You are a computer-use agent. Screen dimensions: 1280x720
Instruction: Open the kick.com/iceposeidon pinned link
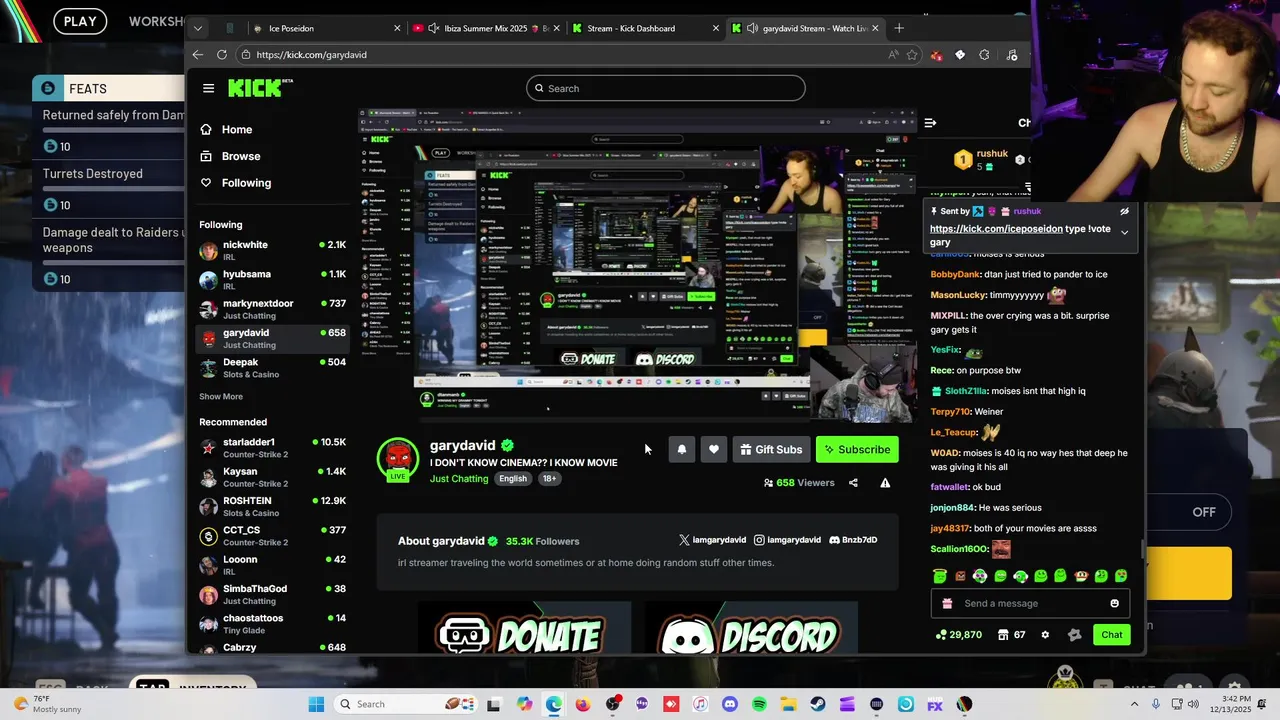996,229
